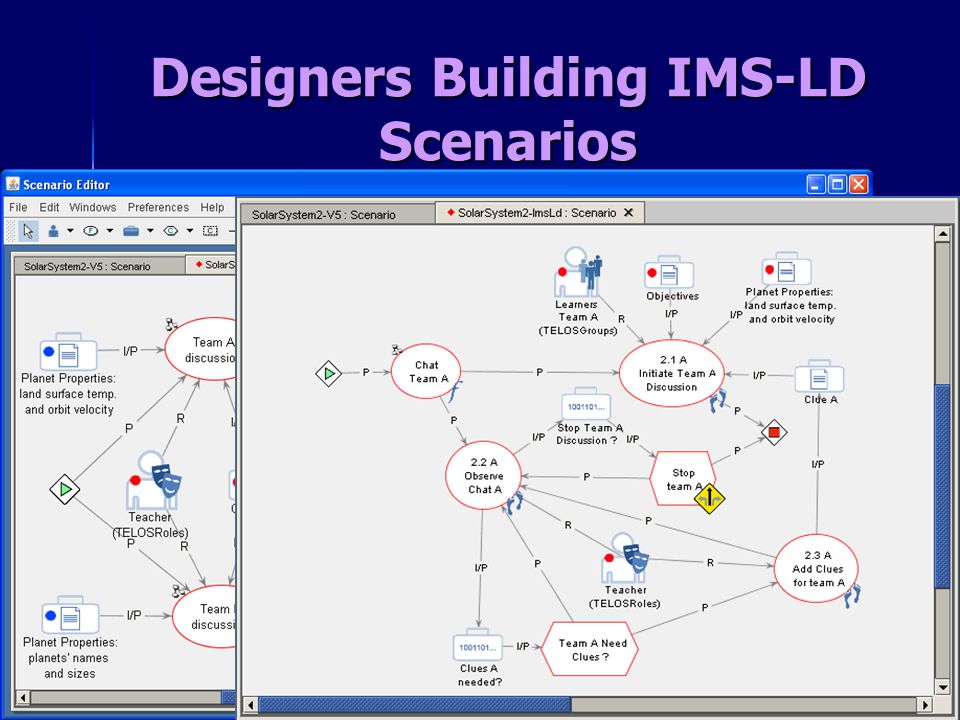Select the function oval F tool
Screen dimensions: 960x720
tap(91, 231)
